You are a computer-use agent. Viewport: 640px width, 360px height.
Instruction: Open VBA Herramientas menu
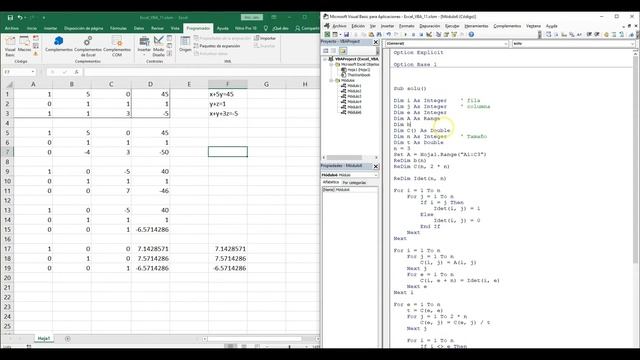476,26
